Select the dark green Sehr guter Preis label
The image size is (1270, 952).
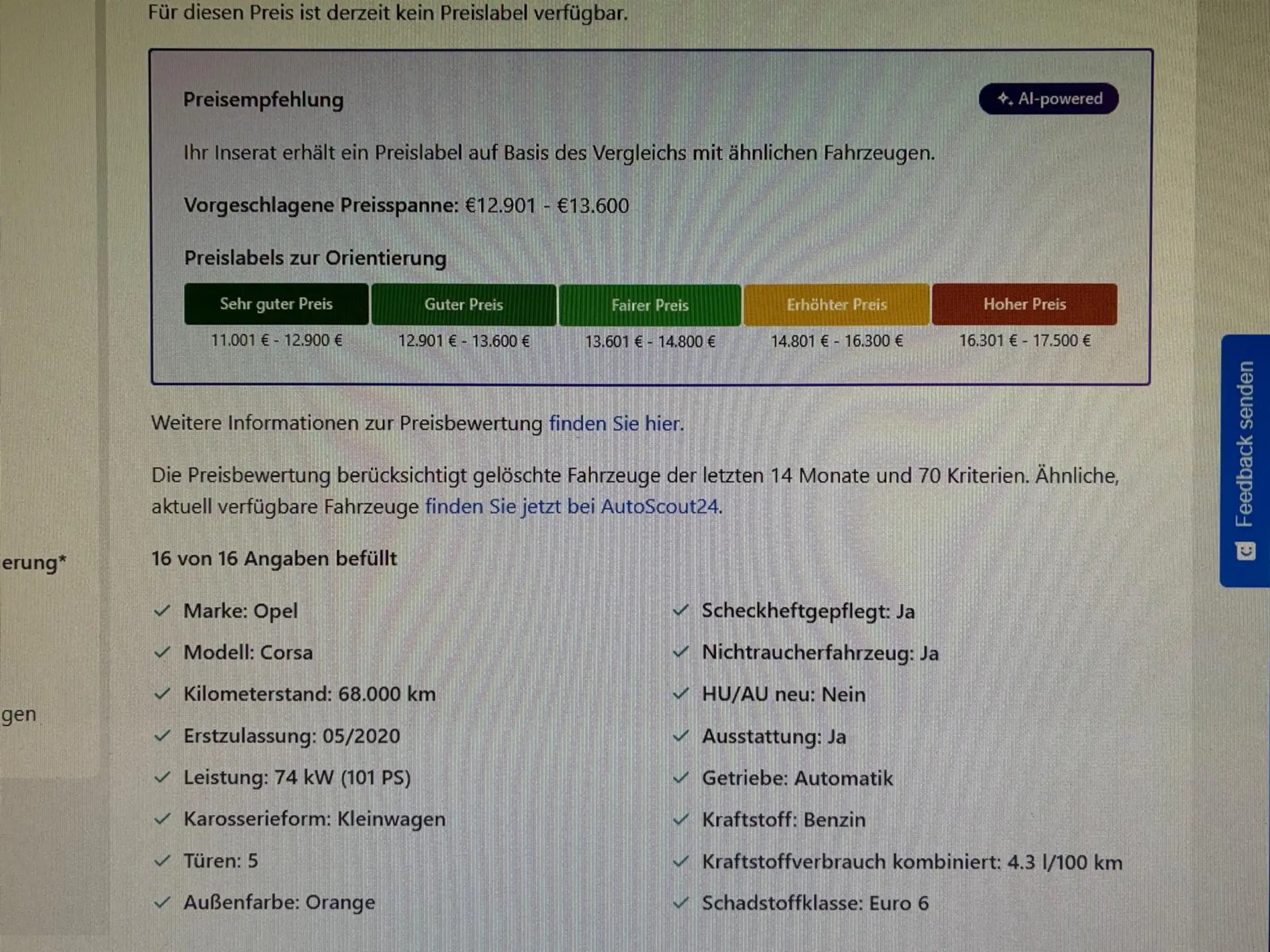[276, 304]
